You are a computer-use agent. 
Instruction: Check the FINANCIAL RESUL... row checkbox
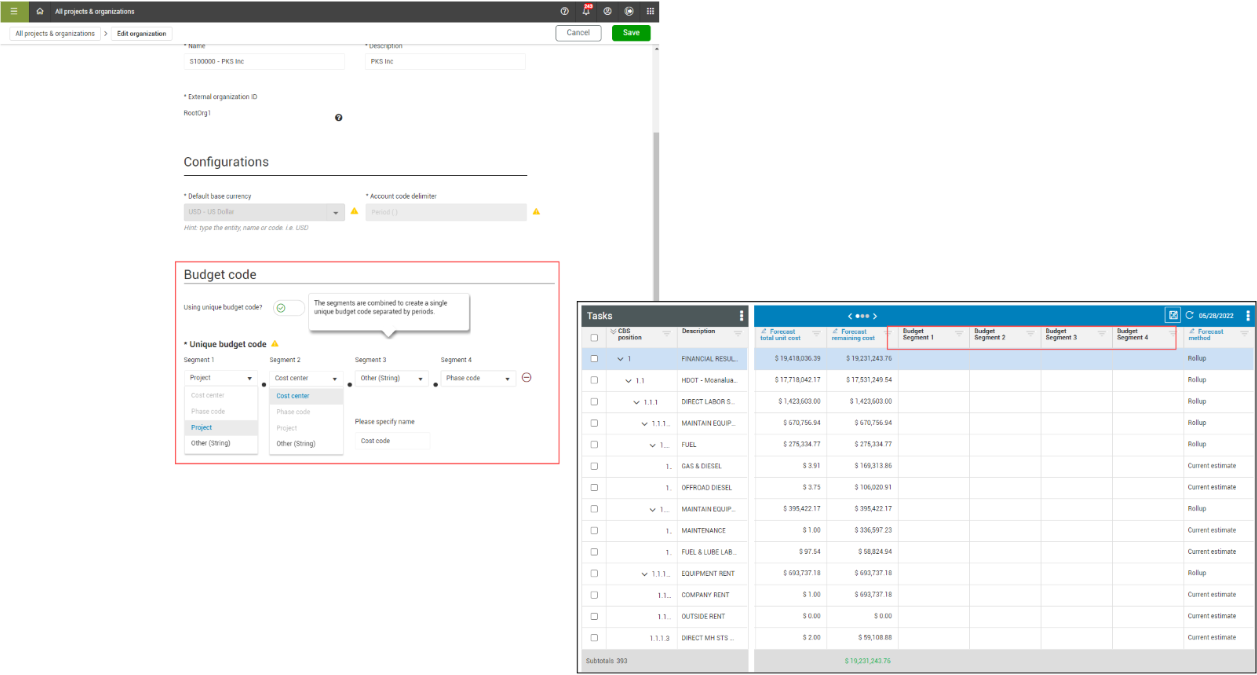[x=594, y=358]
